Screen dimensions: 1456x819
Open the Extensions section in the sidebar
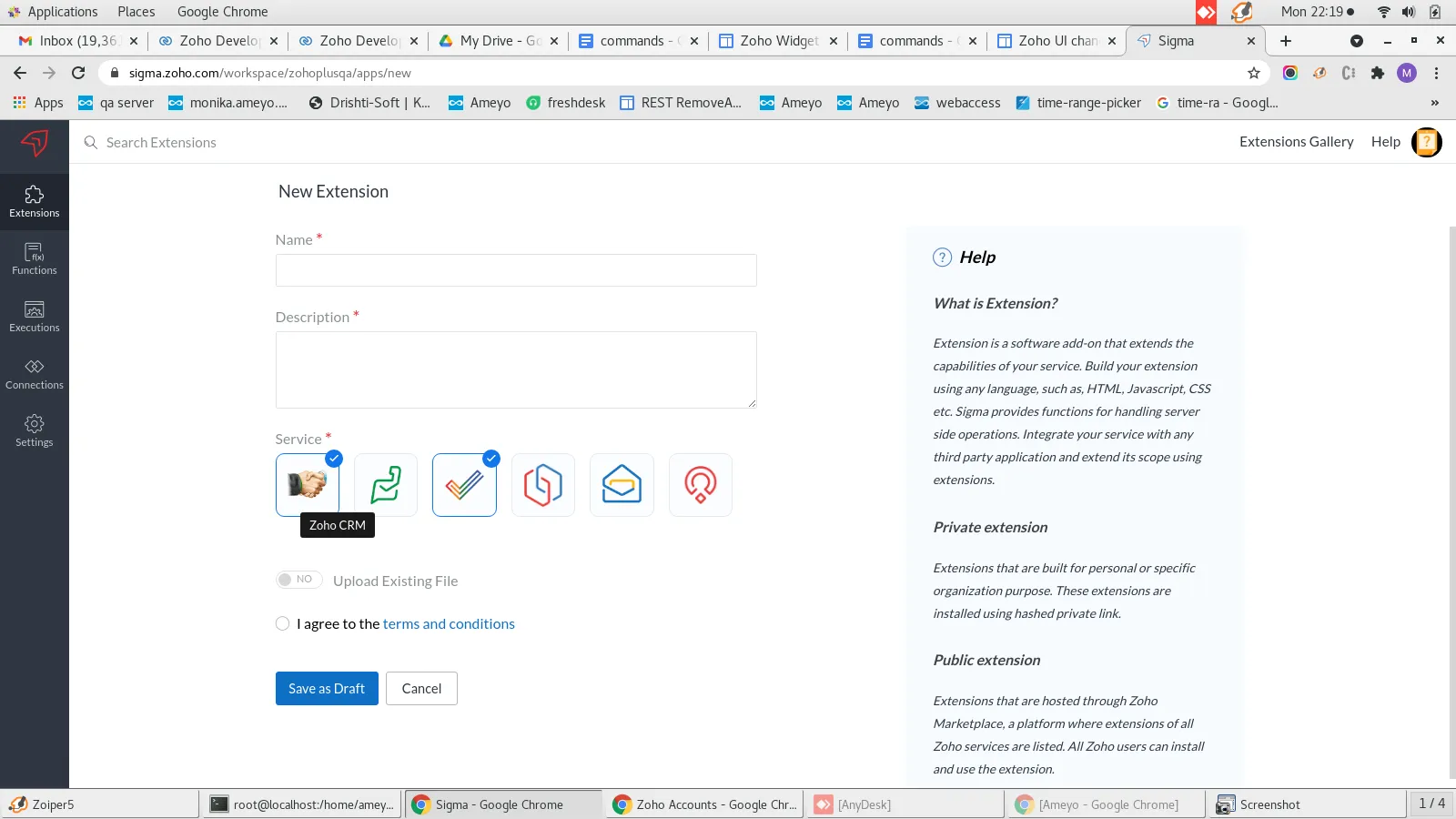click(35, 202)
